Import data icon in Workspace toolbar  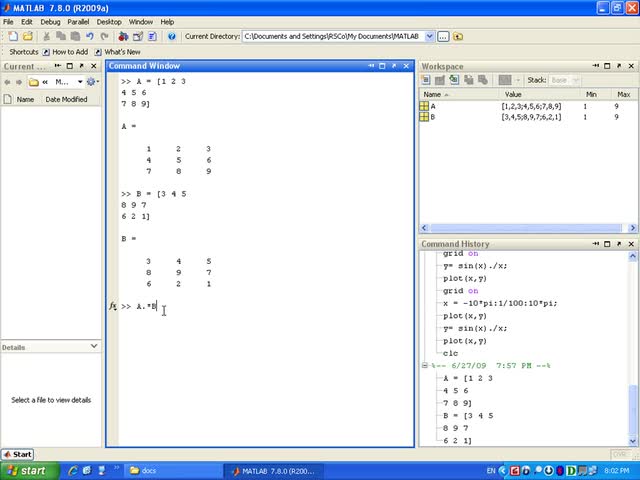454,80
